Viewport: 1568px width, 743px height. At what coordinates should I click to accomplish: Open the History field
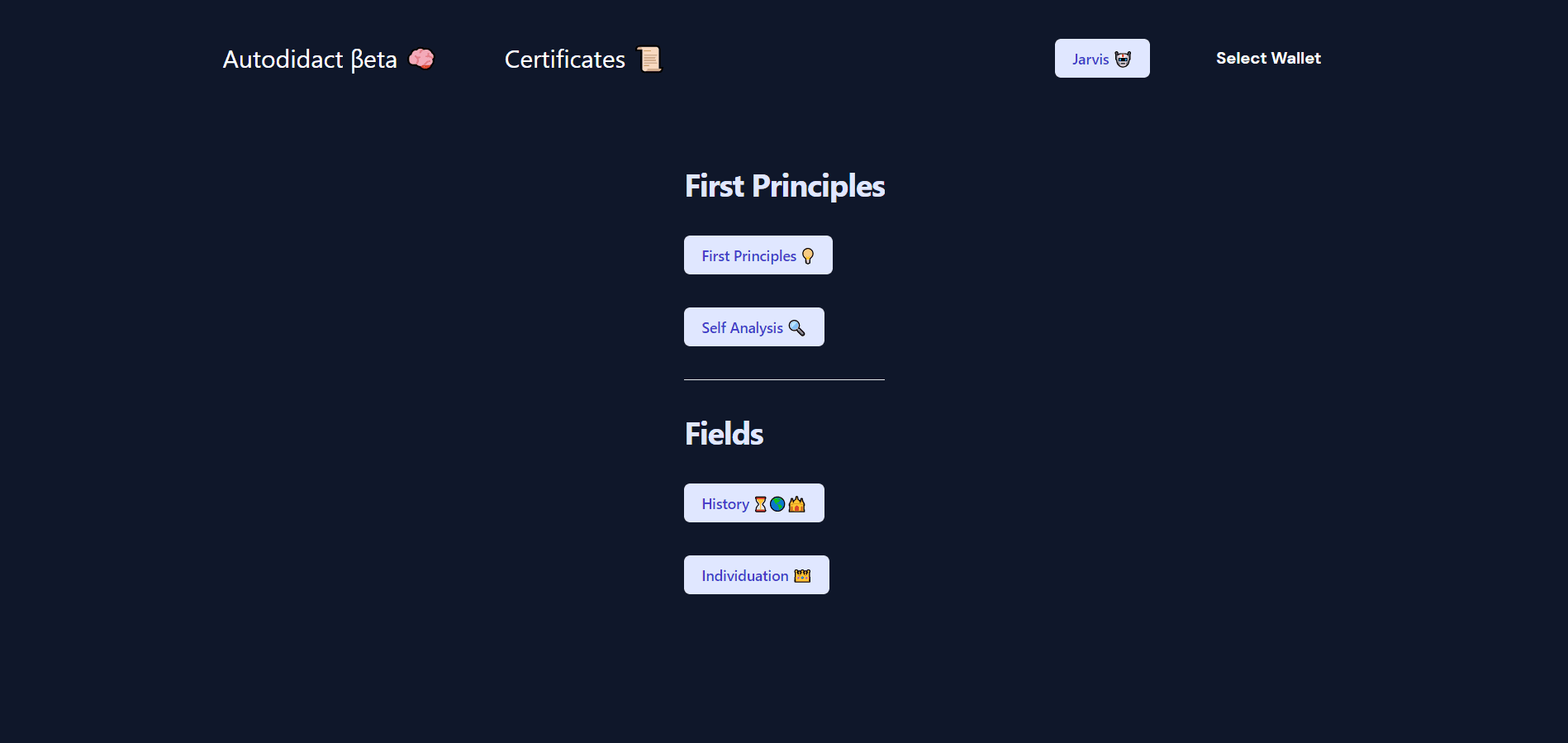coord(754,503)
